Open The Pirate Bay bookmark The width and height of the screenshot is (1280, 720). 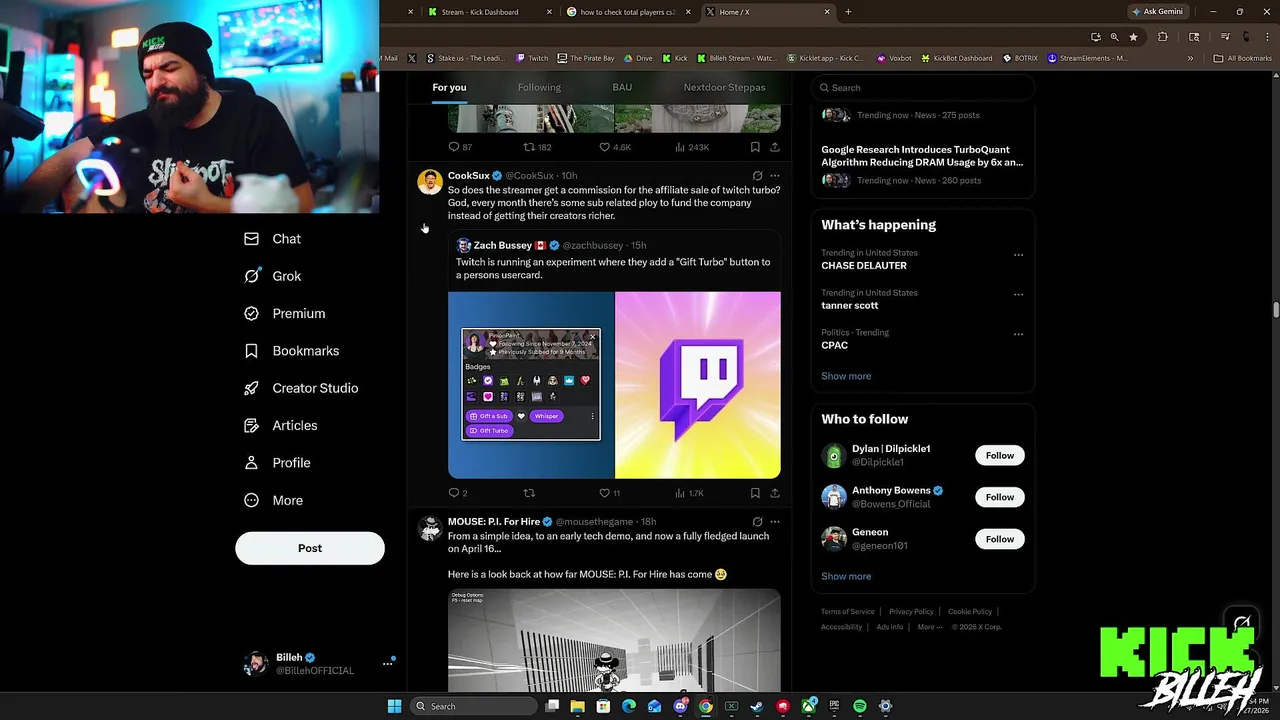tap(586, 58)
